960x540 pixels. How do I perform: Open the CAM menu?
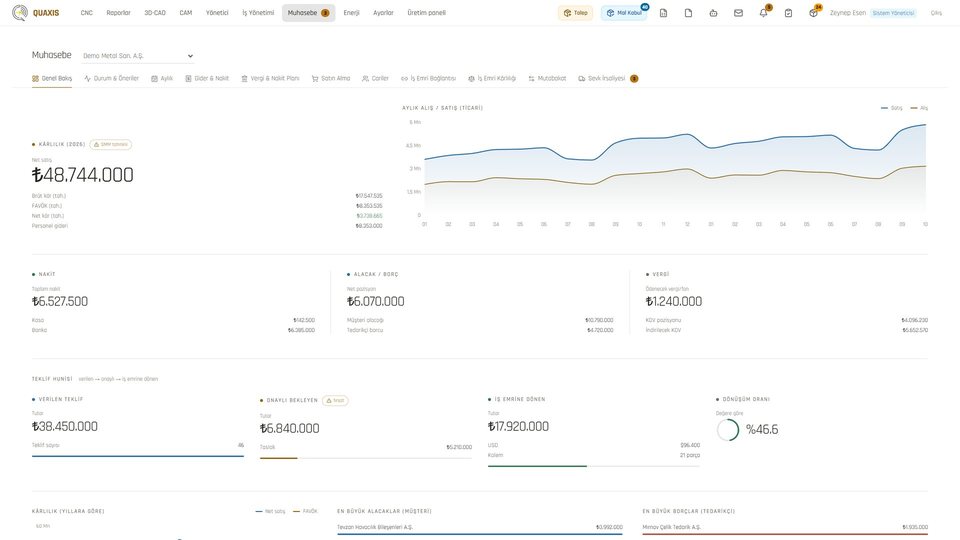pos(186,13)
